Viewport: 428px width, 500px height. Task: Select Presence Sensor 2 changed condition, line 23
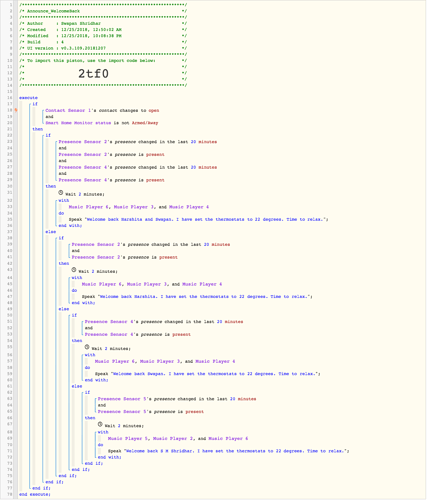138,142
